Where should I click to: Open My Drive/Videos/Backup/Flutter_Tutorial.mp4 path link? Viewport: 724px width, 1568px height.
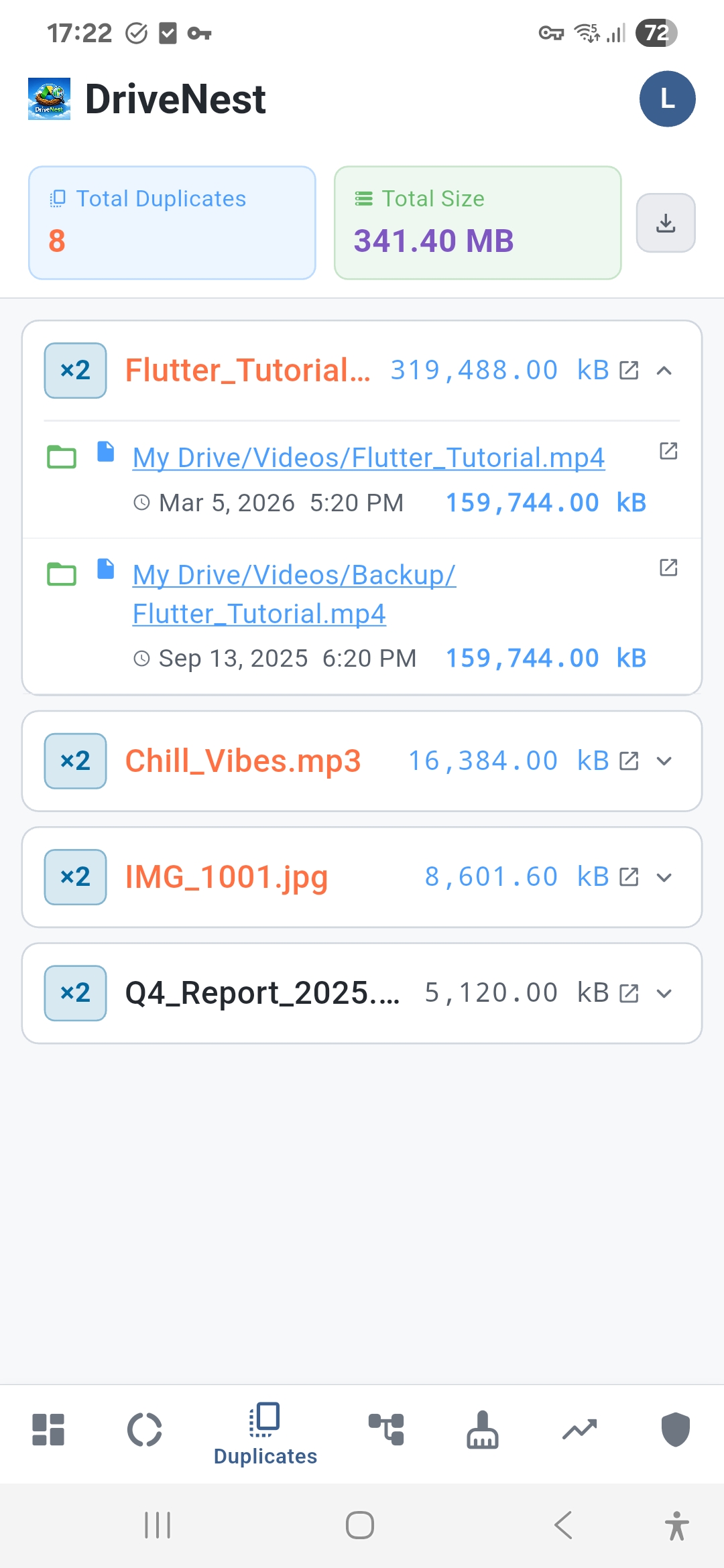294,594
